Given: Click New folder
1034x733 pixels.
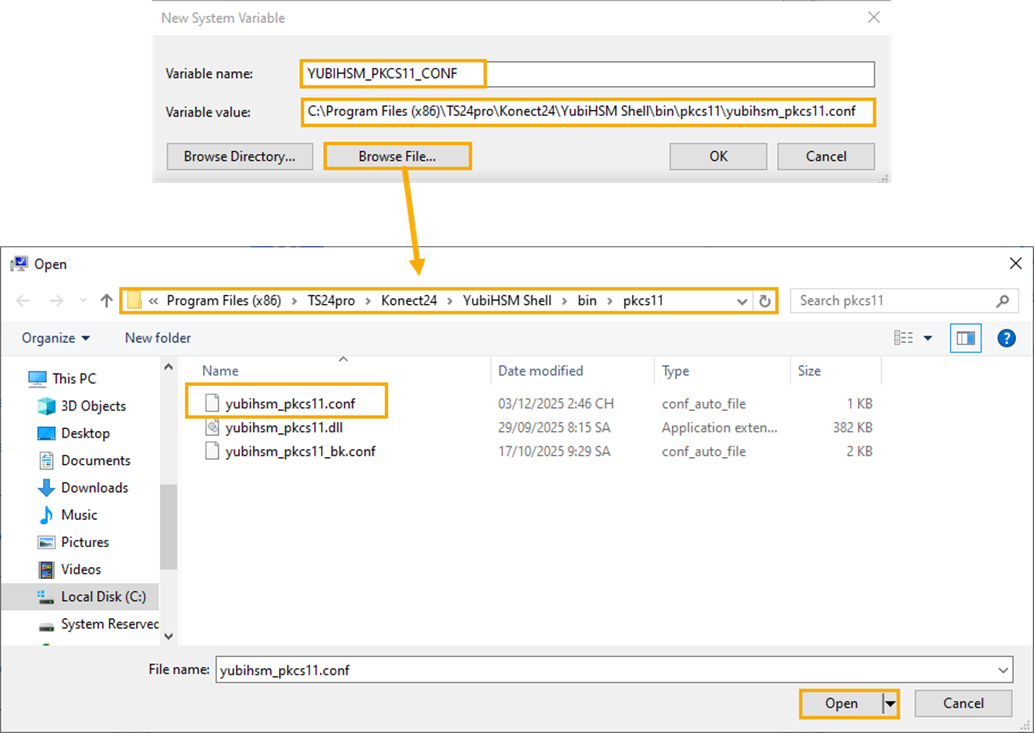Looking at the screenshot, I should (x=158, y=338).
